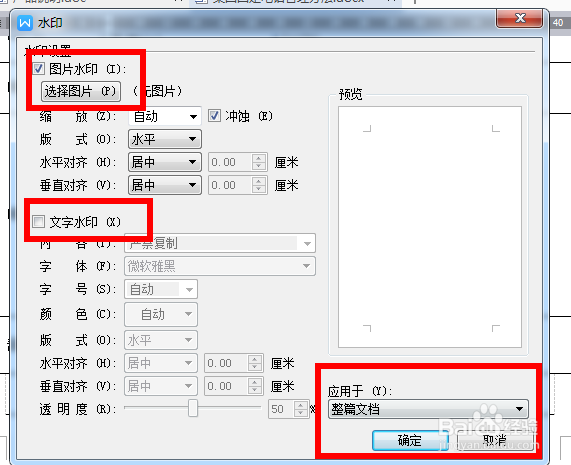Viewport: 571px width, 465px height.
Task: Click the 选择图片 button
Action: pyautogui.click(x=81, y=91)
